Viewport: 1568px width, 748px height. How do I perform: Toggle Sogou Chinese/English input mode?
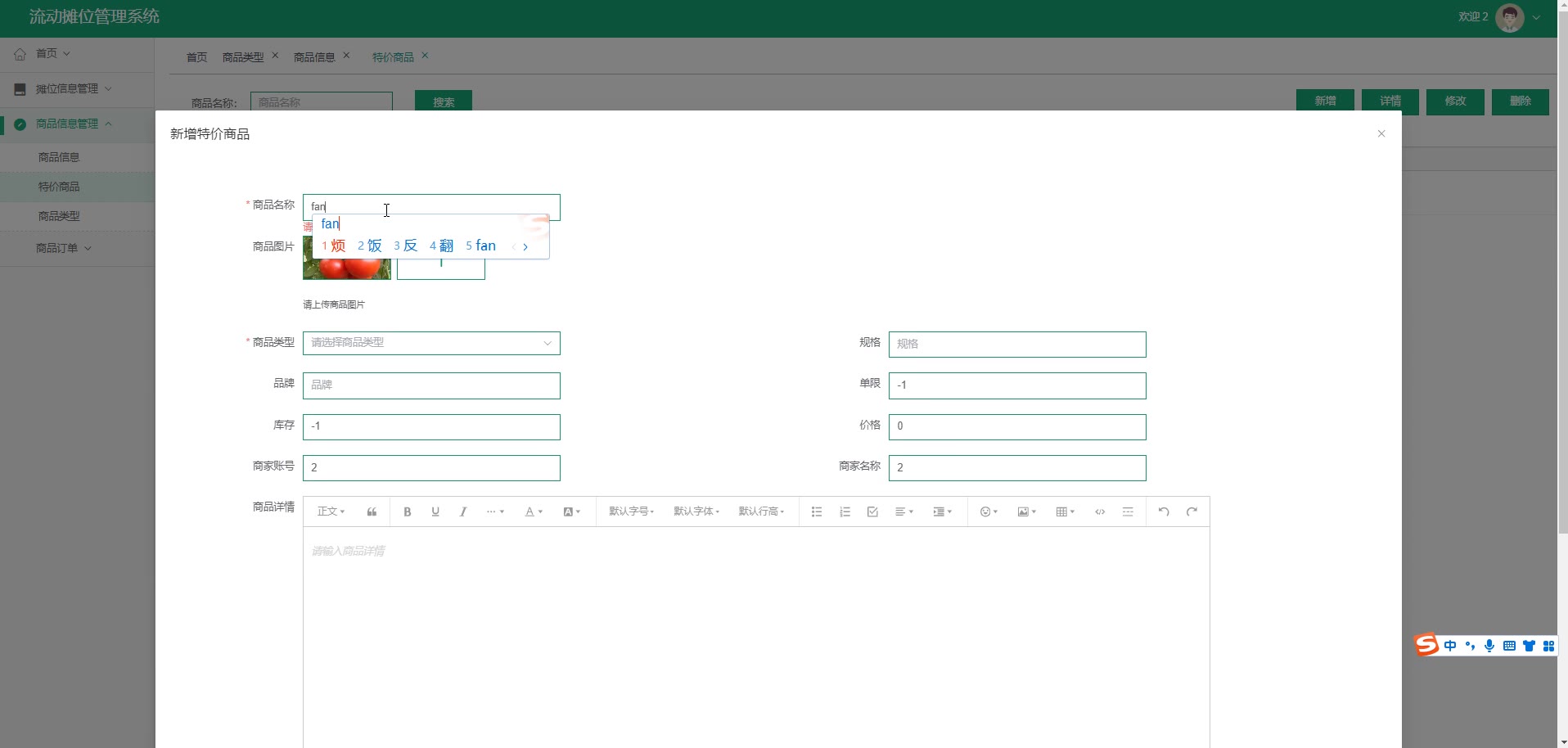tap(1450, 646)
